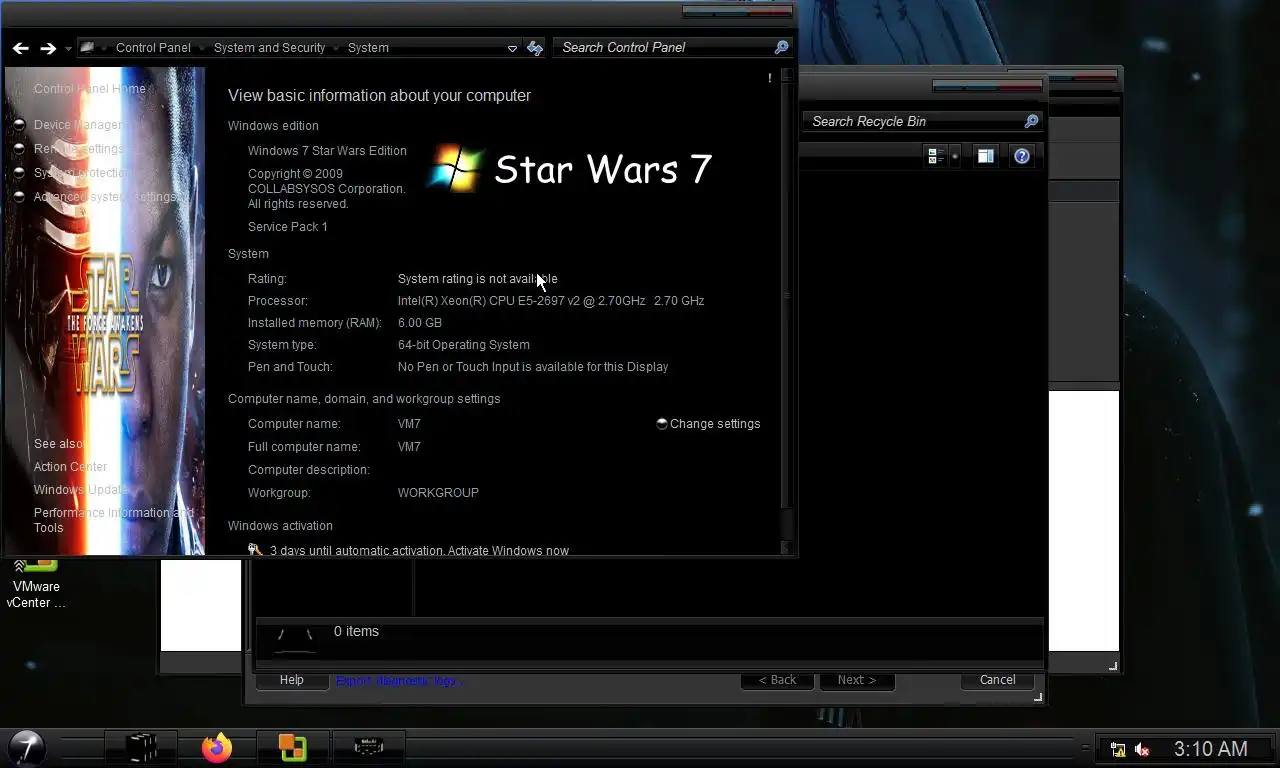Viewport: 1280px width, 768px height.
Task: Launch Firefox from the taskbar
Action: coord(217,748)
